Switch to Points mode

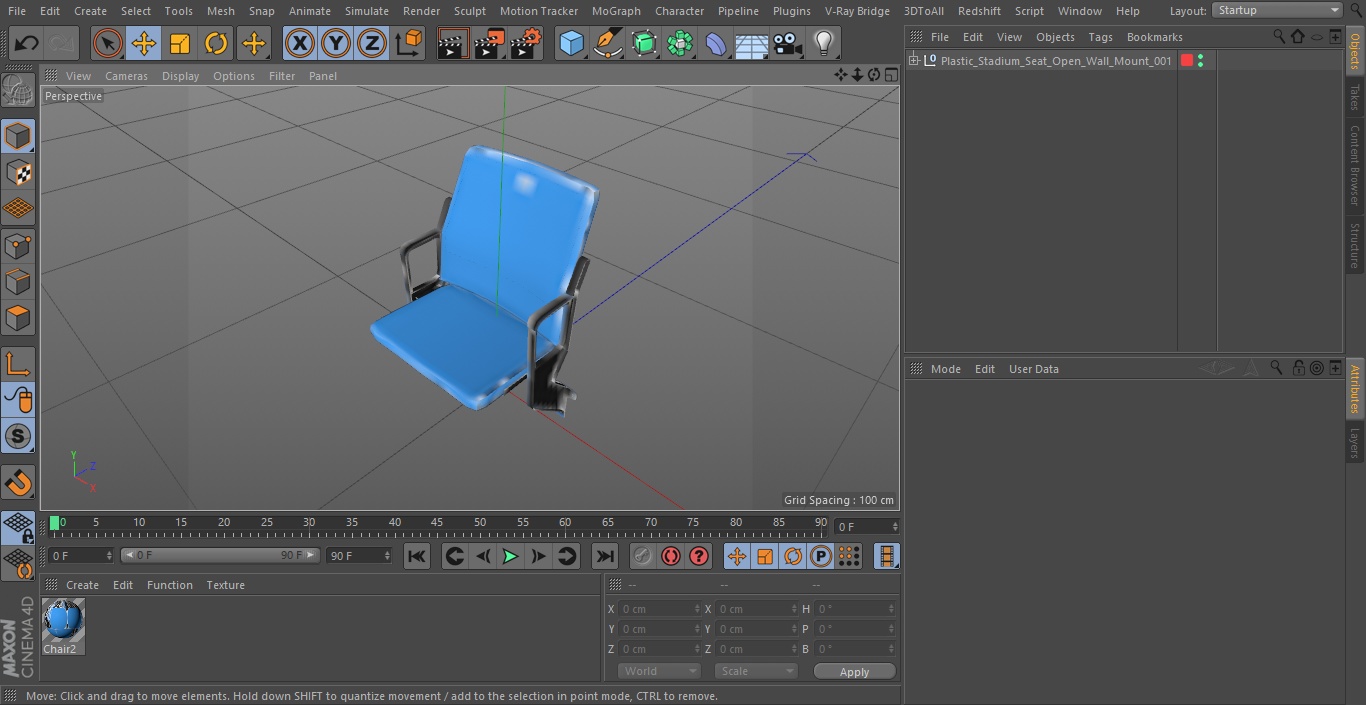pyautogui.click(x=18, y=245)
